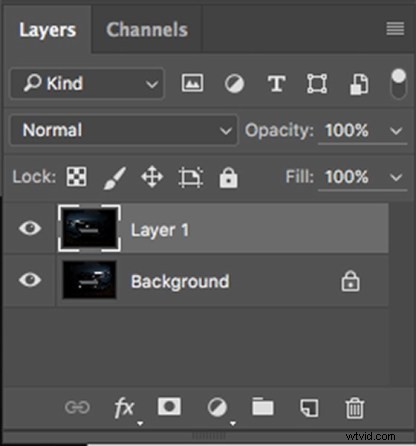Open the Kind filter type dropdown
Image resolution: width=416 pixels, height=446 pixels.
click(x=87, y=83)
